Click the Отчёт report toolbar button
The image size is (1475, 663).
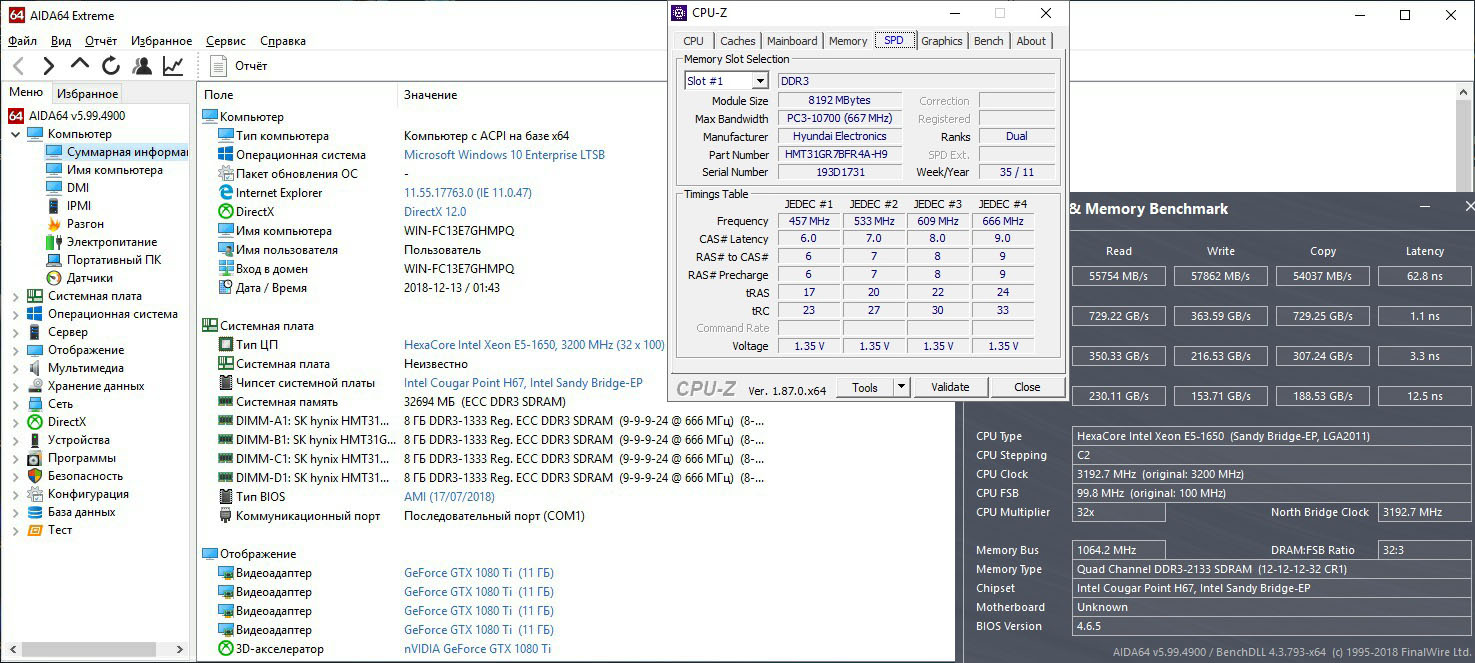239,66
